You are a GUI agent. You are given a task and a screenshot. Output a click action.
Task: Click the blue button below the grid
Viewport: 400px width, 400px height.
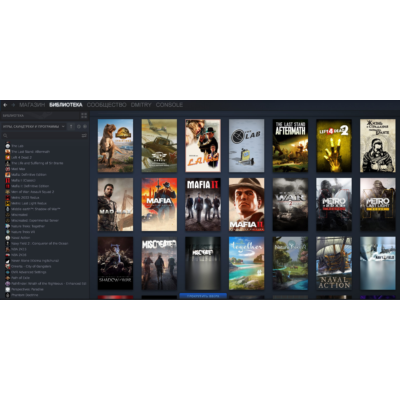(203, 296)
